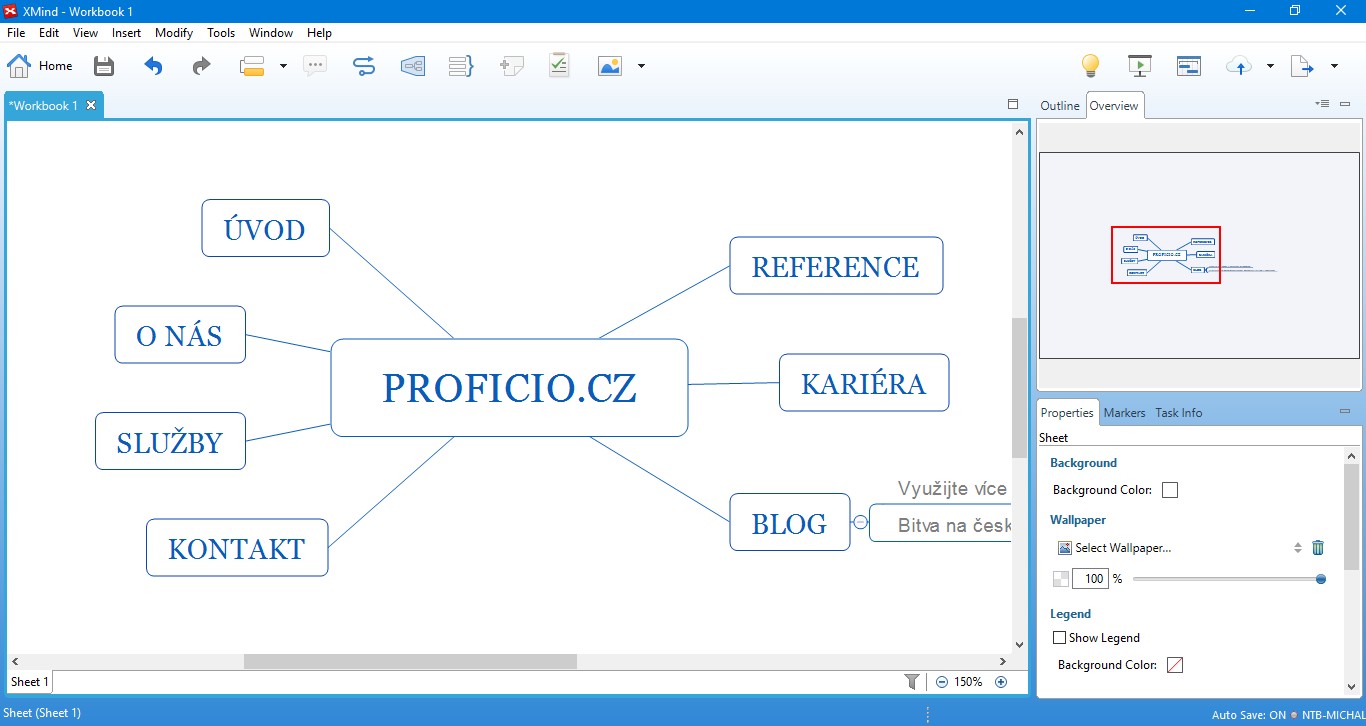Collapse the BLOG topic subtopics
The height and width of the screenshot is (726, 1366).
coord(860,522)
